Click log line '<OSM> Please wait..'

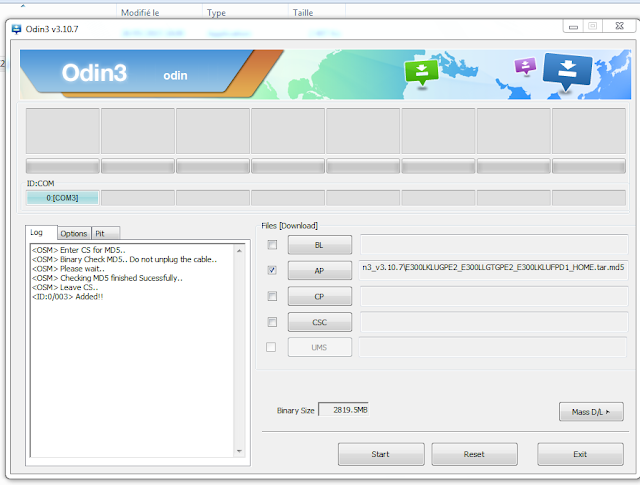(x=68, y=269)
